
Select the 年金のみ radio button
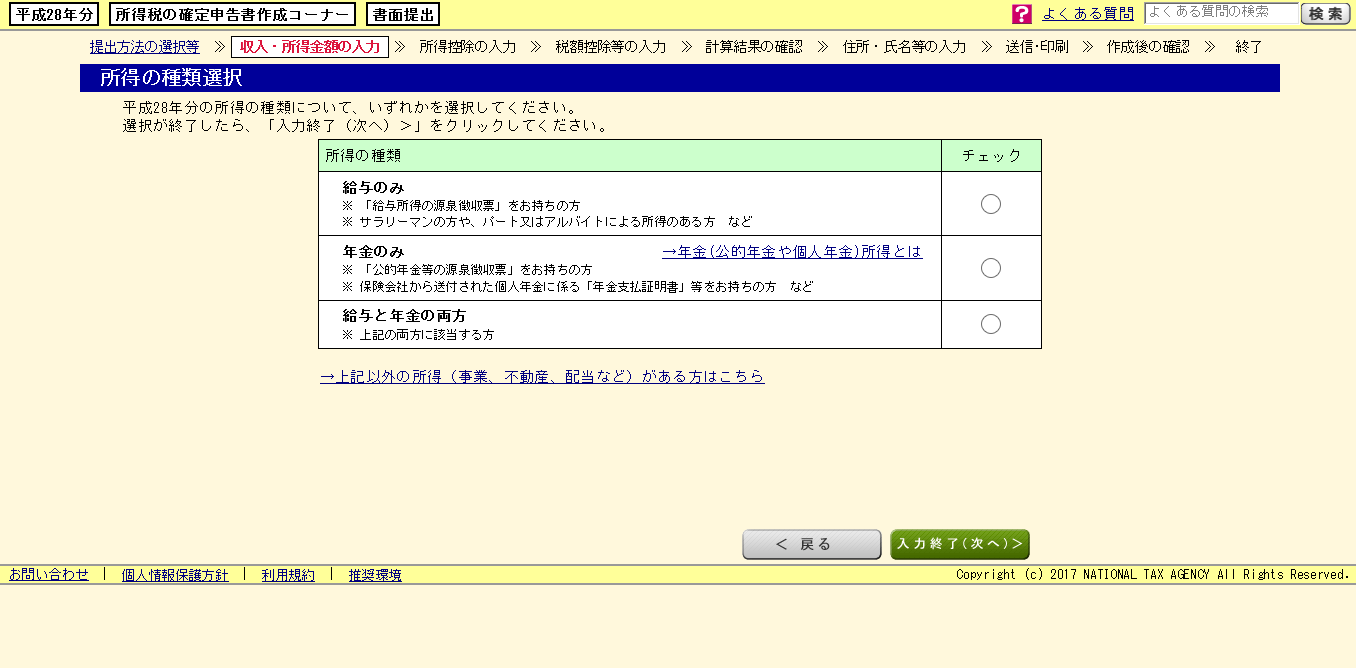point(990,268)
